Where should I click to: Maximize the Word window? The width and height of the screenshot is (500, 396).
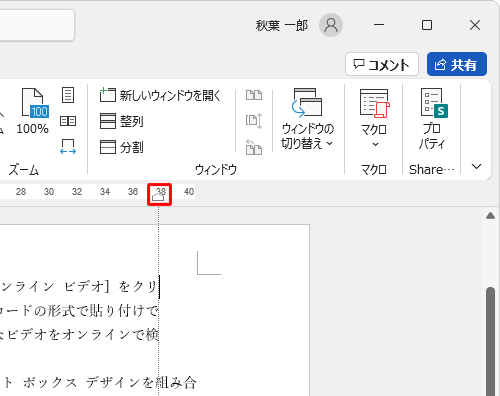[427, 25]
